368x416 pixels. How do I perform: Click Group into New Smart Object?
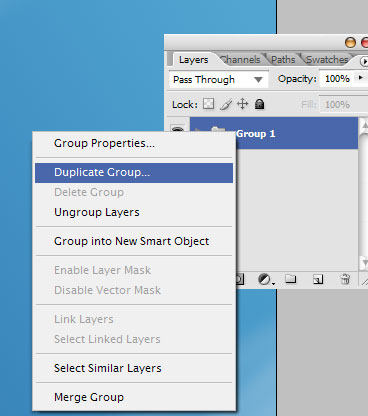pos(134,241)
